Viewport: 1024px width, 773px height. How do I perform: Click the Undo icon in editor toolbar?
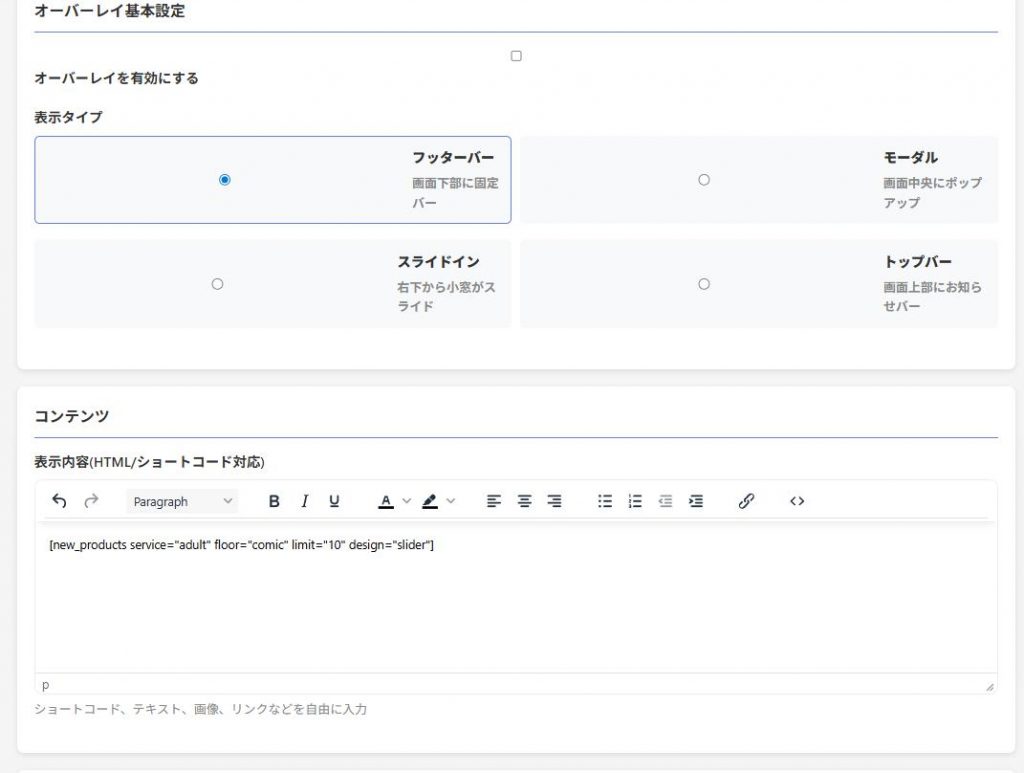point(59,501)
